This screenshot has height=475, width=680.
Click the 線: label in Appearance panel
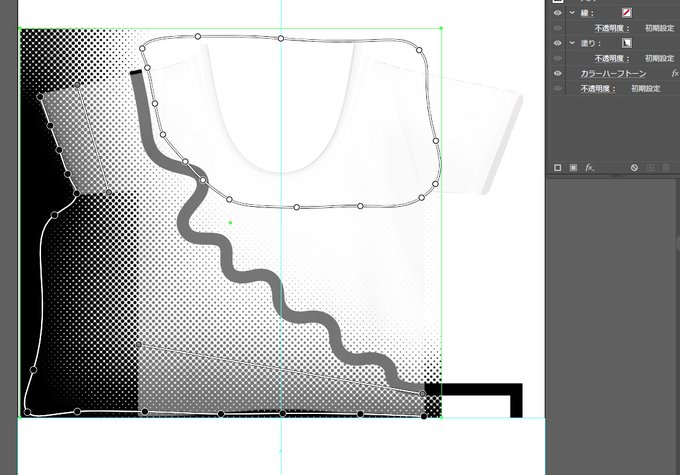(587, 13)
